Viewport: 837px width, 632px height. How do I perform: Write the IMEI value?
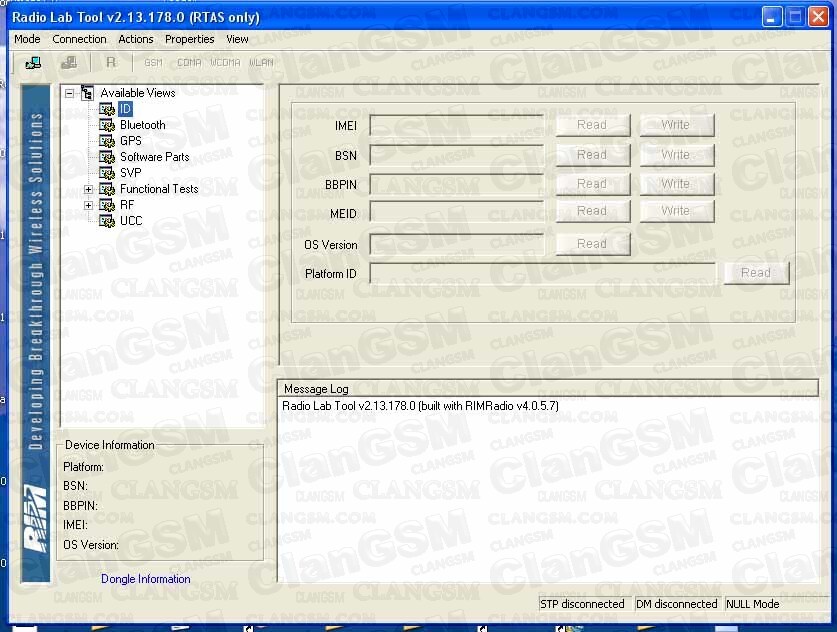tap(677, 125)
